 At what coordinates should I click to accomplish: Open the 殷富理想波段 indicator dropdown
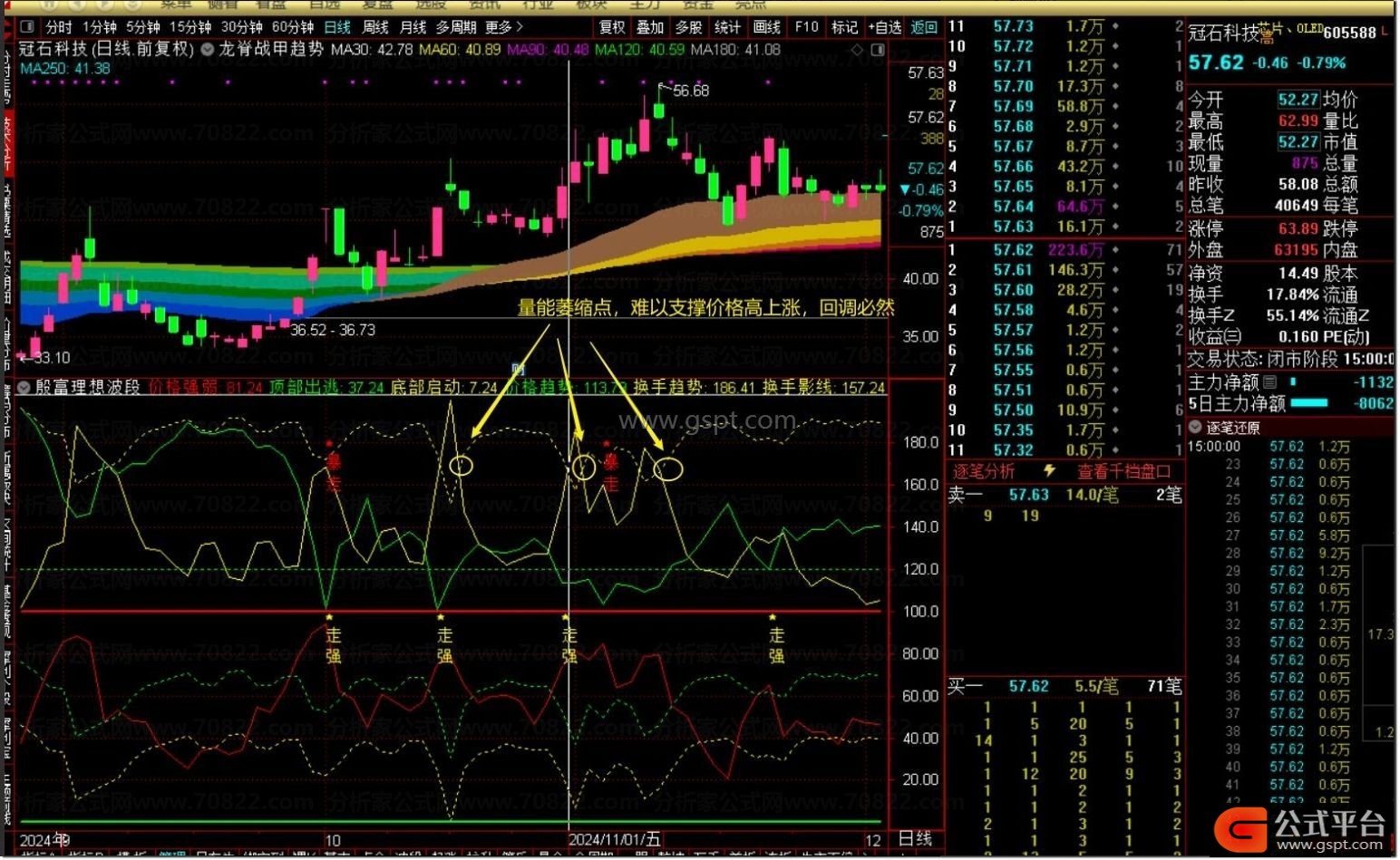24,388
